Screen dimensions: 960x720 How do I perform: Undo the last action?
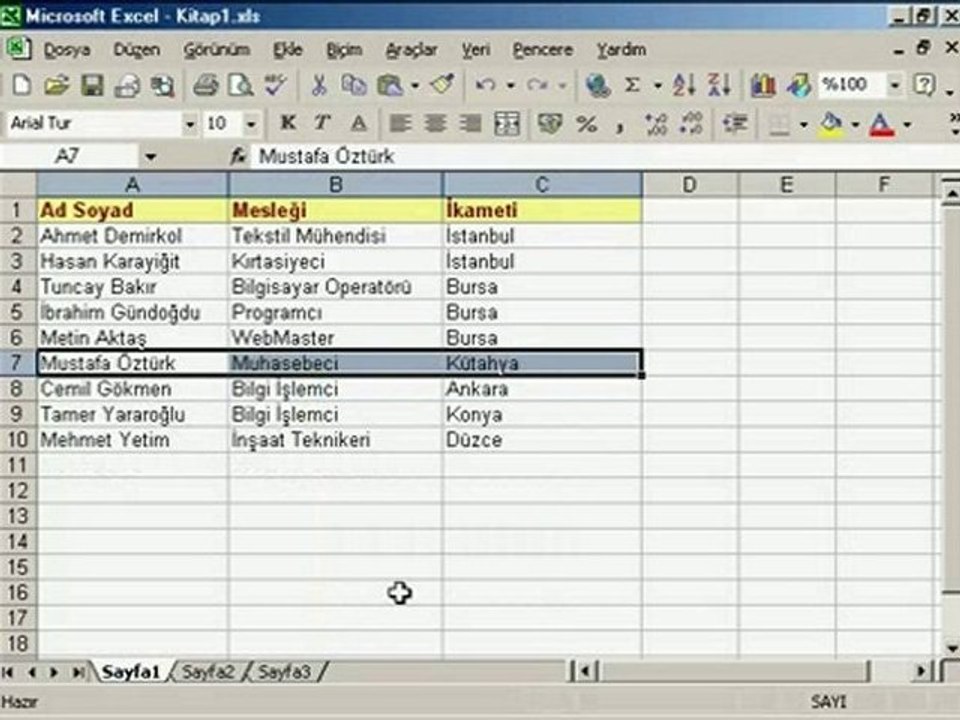pyautogui.click(x=486, y=85)
